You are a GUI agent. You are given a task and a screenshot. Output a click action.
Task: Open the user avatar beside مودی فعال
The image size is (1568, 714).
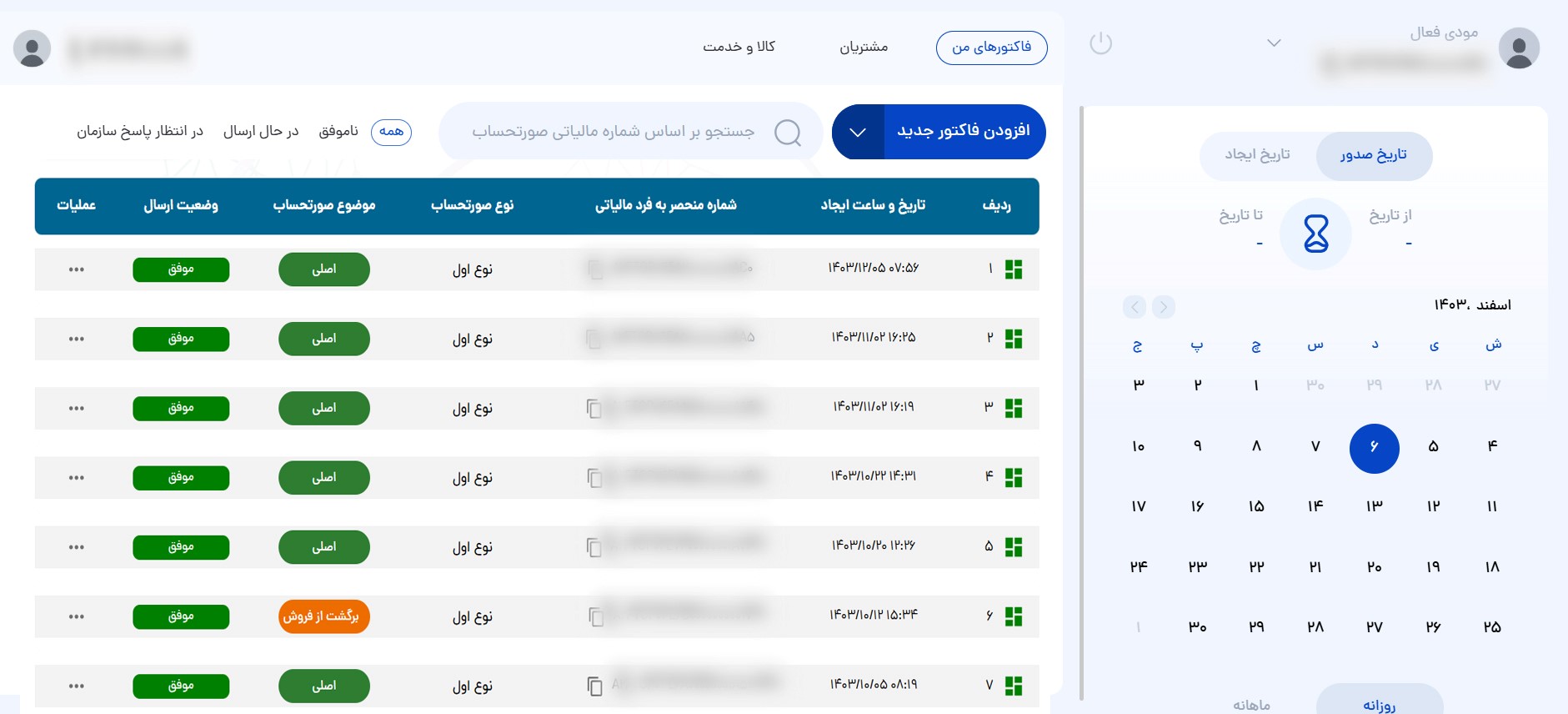pyautogui.click(x=1519, y=48)
